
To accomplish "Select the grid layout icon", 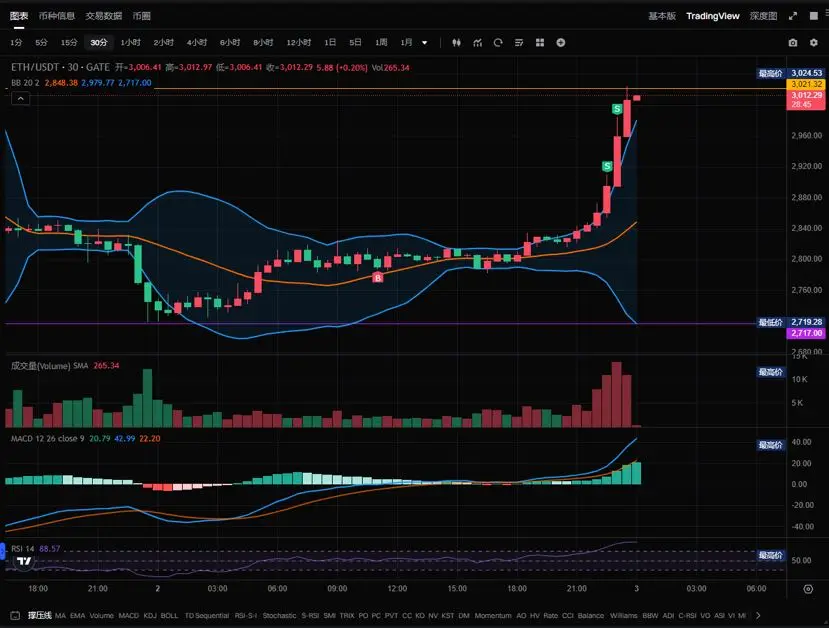I will [x=540, y=43].
